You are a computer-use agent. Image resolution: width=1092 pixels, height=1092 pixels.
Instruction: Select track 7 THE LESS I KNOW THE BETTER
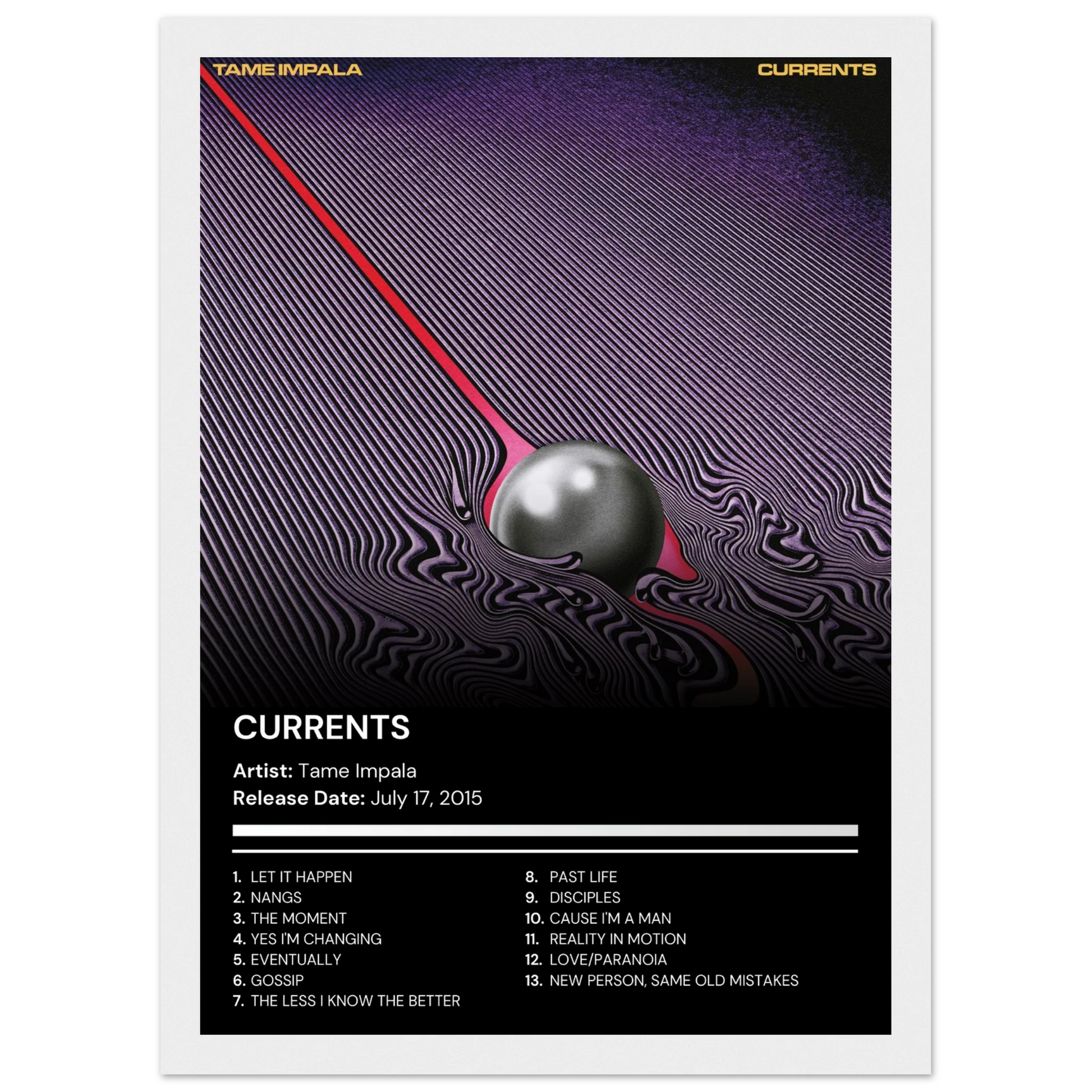point(355,1001)
